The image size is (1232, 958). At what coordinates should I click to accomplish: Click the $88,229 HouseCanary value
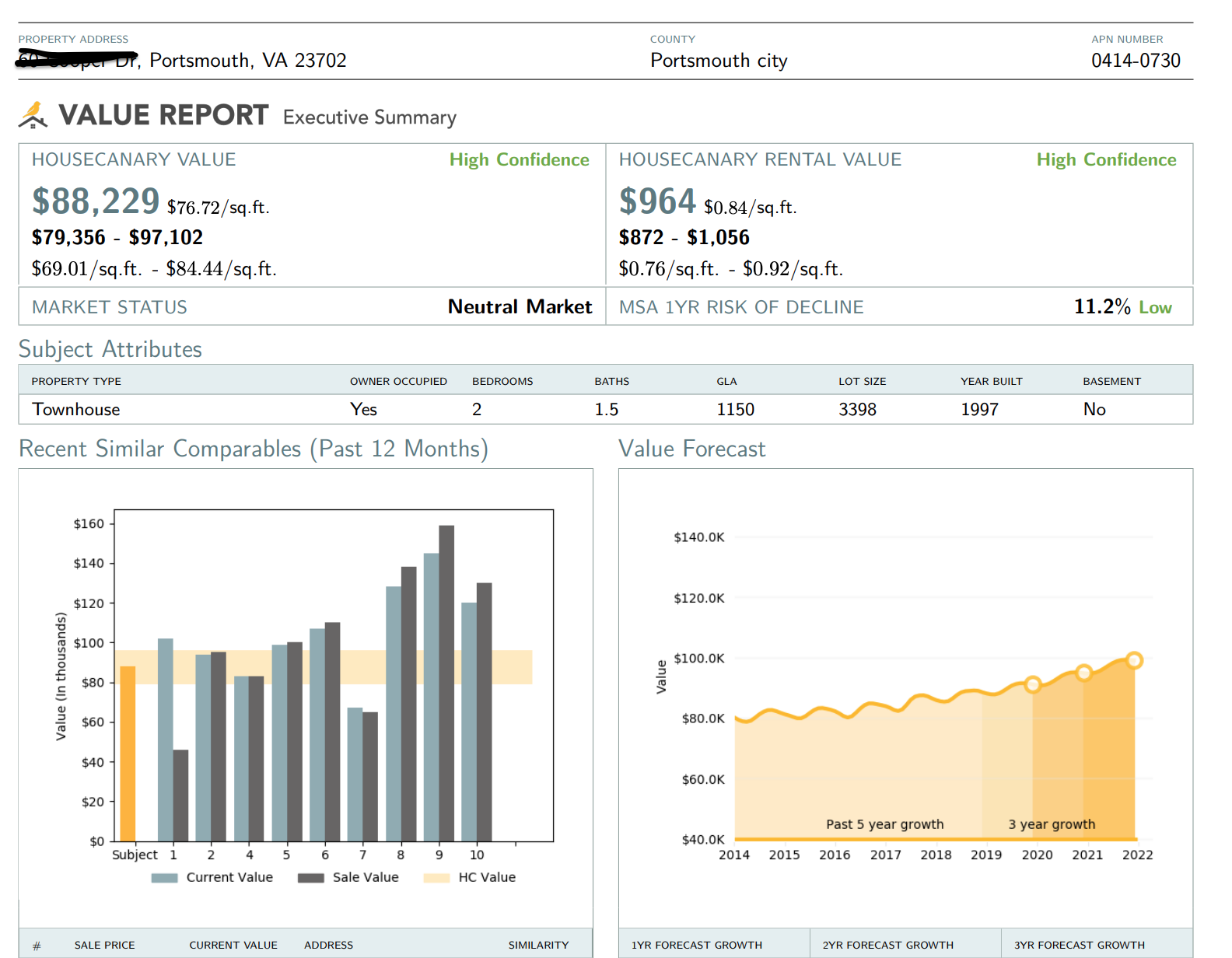(96, 201)
